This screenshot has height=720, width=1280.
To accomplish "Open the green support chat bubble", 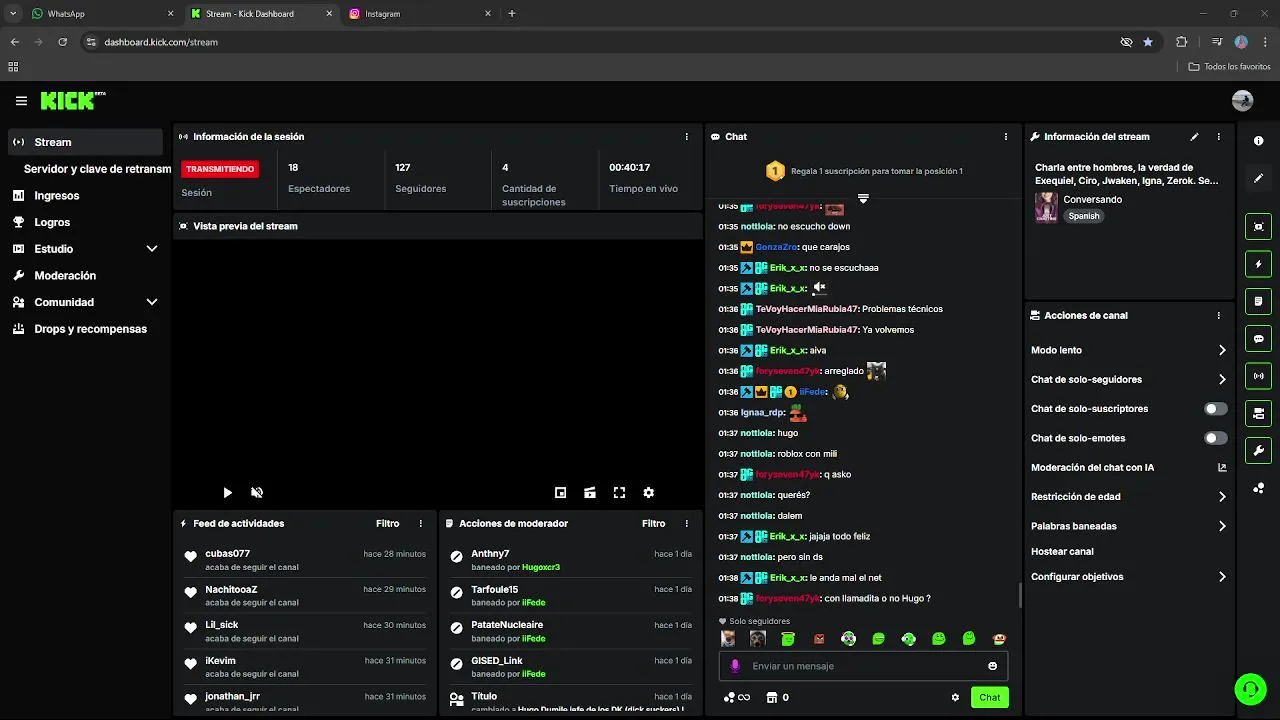I will tap(1249, 689).
